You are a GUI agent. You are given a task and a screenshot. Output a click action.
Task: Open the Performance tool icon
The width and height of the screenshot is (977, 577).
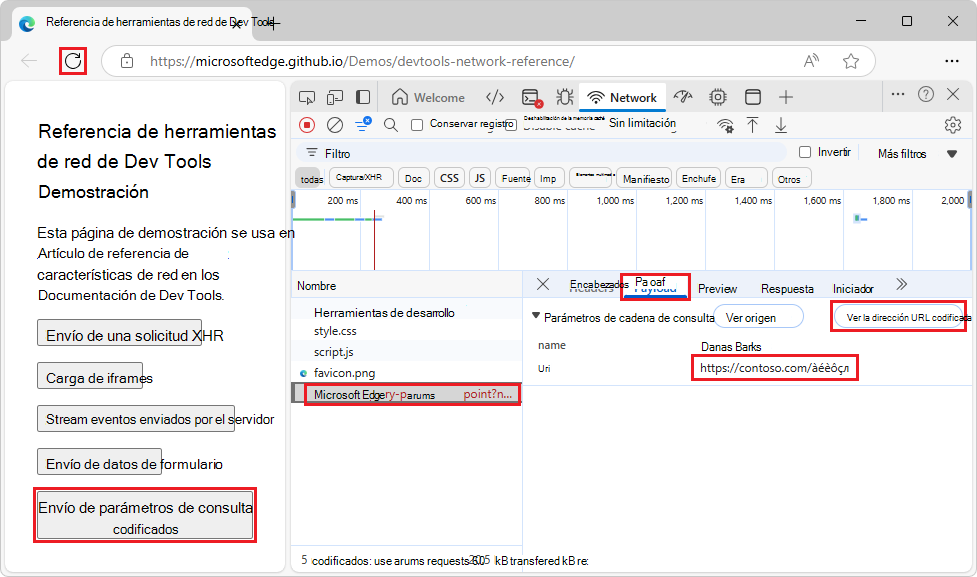684,97
